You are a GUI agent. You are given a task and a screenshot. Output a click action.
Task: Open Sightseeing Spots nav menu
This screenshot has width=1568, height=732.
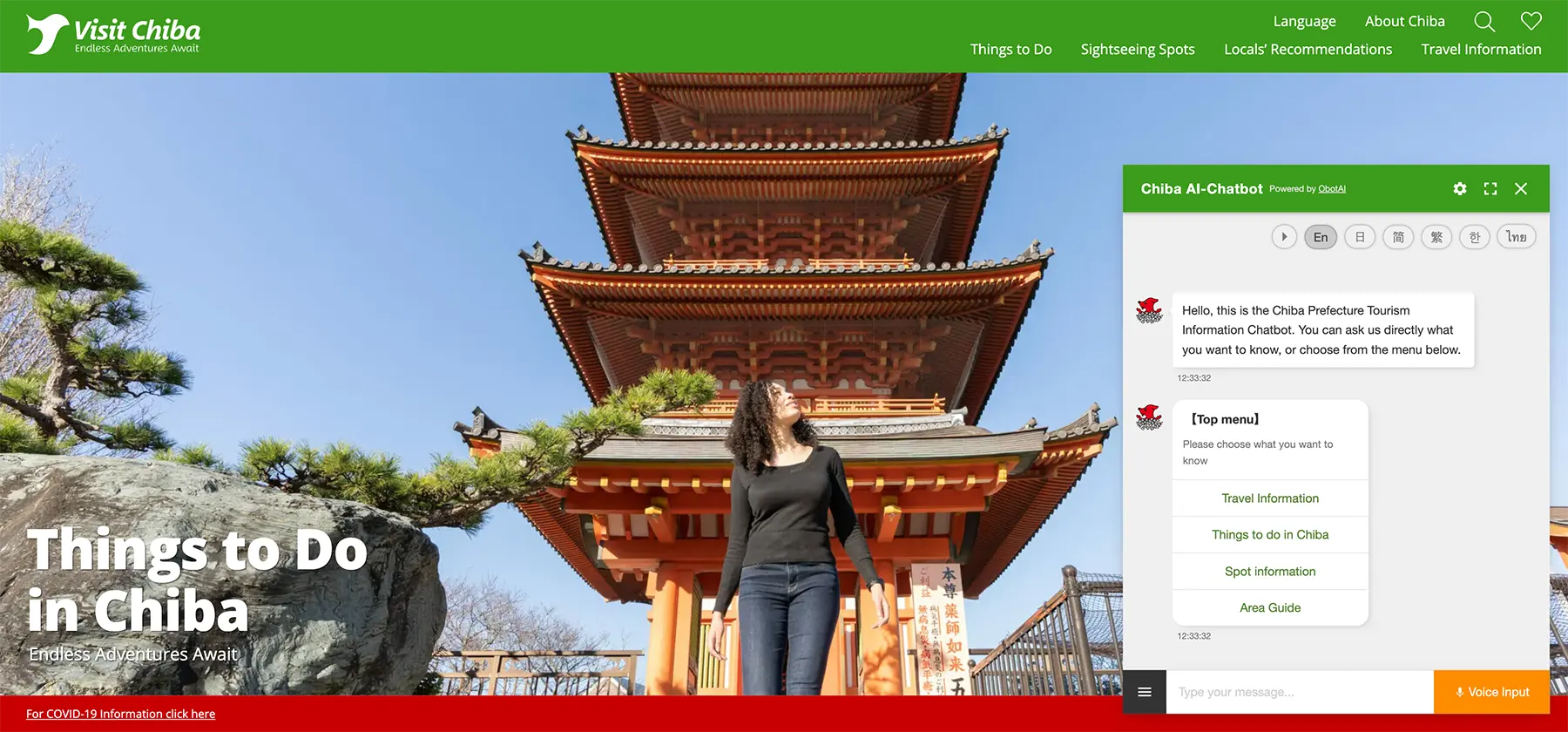point(1138,50)
